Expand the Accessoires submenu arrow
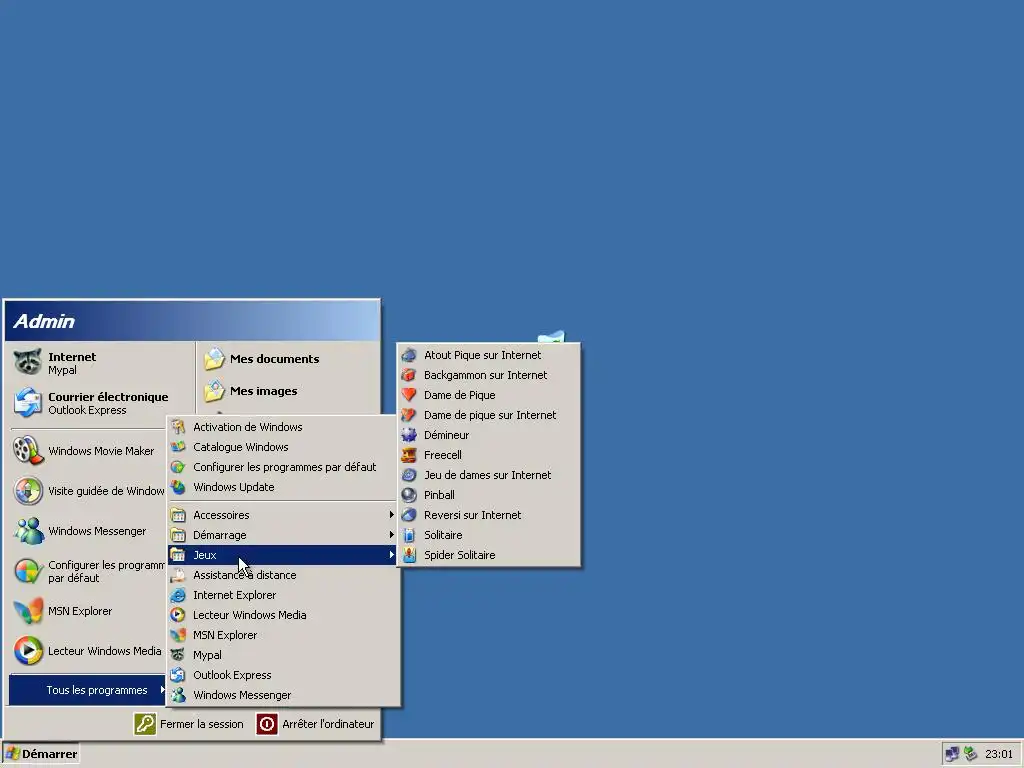 [x=391, y=515]
